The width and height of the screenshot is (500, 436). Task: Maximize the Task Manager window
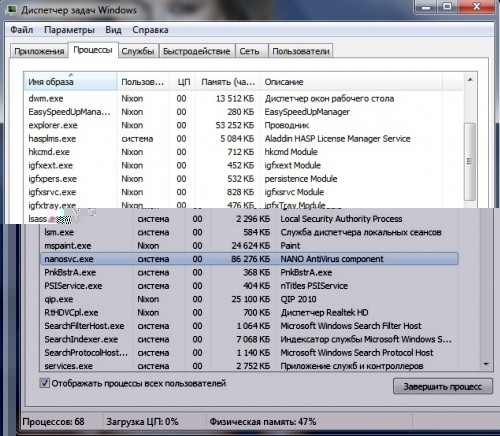click(448, 7)
